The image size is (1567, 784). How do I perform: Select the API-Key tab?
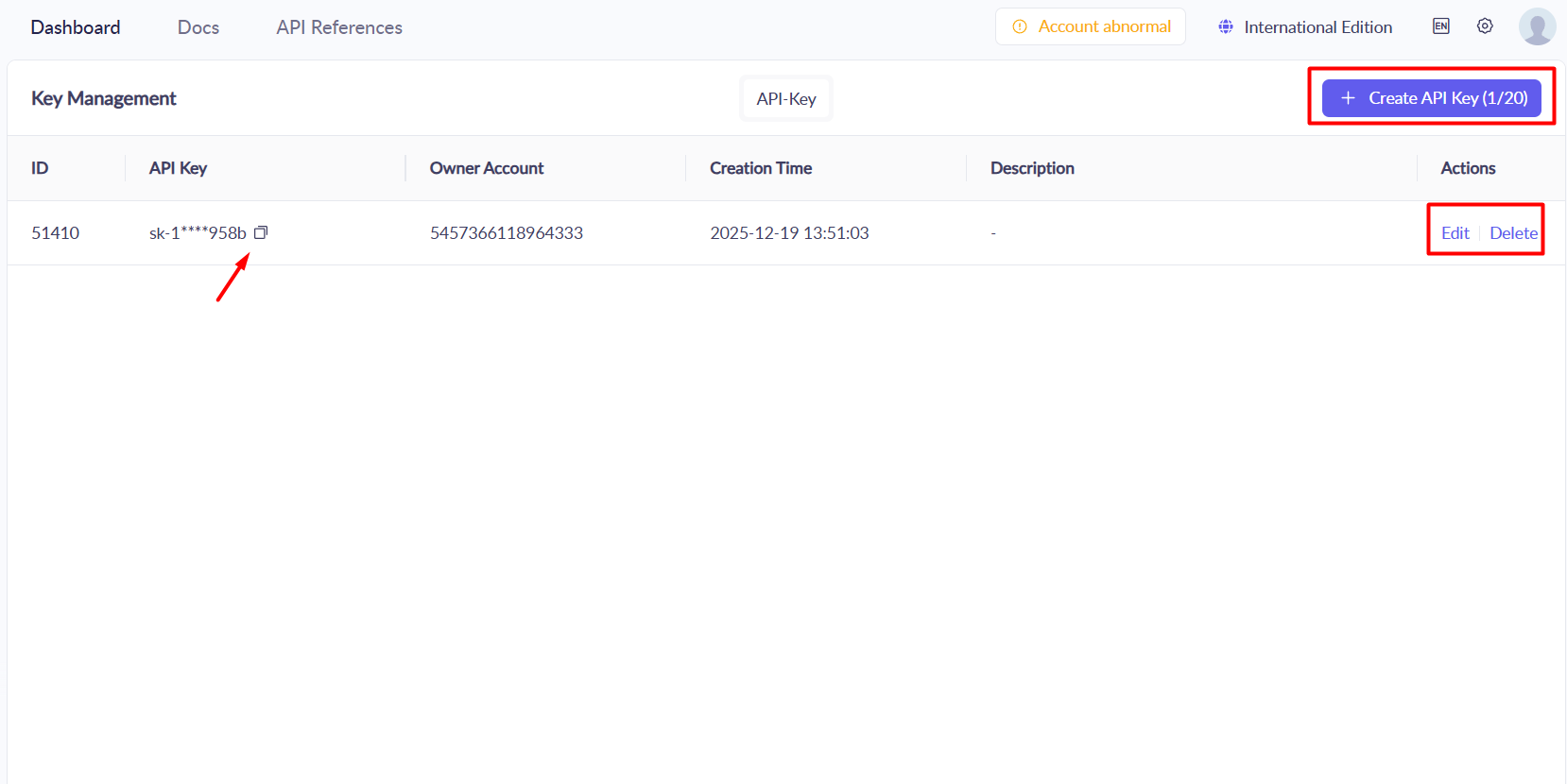[786, 99]
